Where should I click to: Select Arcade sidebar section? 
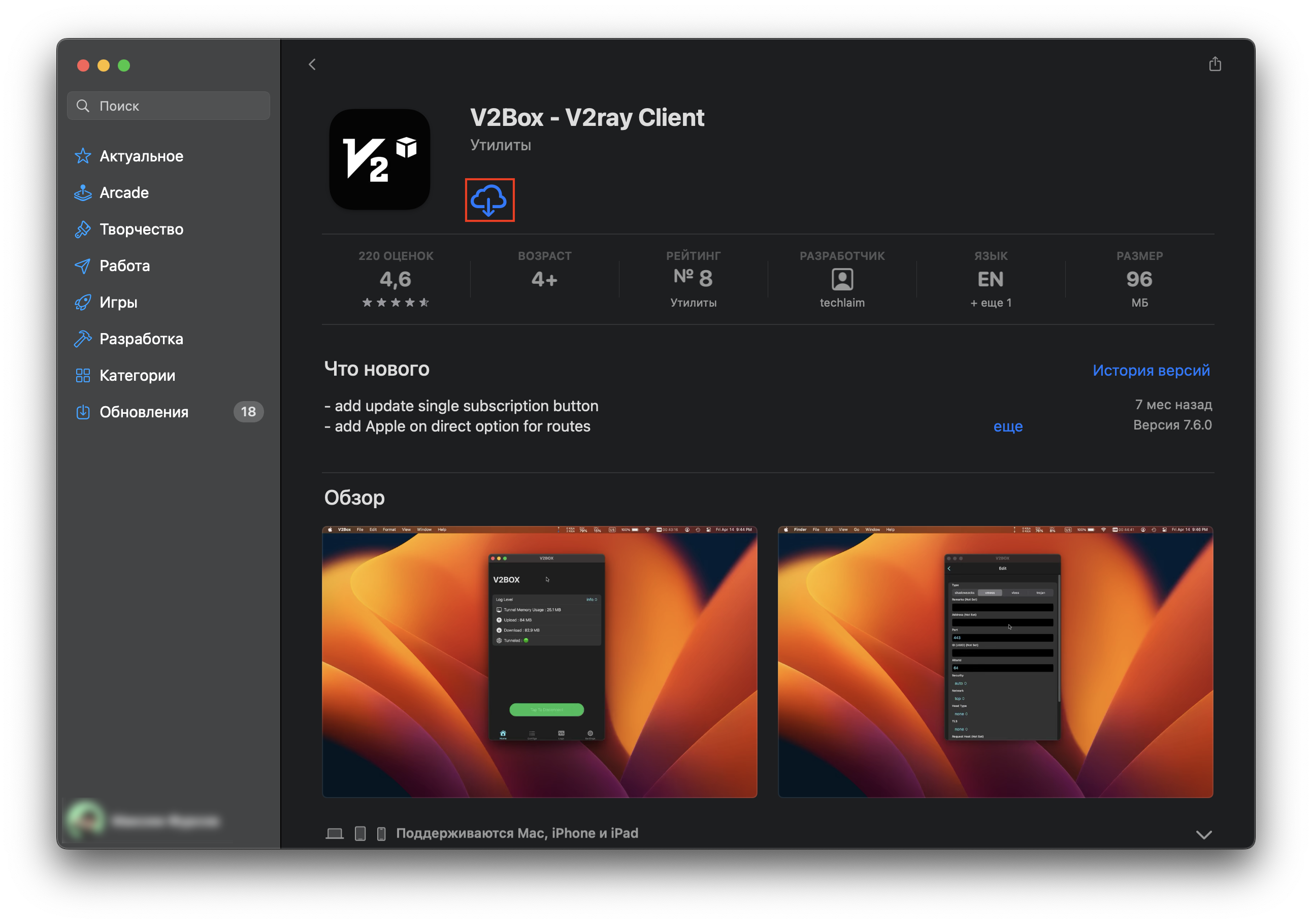[x=169, y=192]
